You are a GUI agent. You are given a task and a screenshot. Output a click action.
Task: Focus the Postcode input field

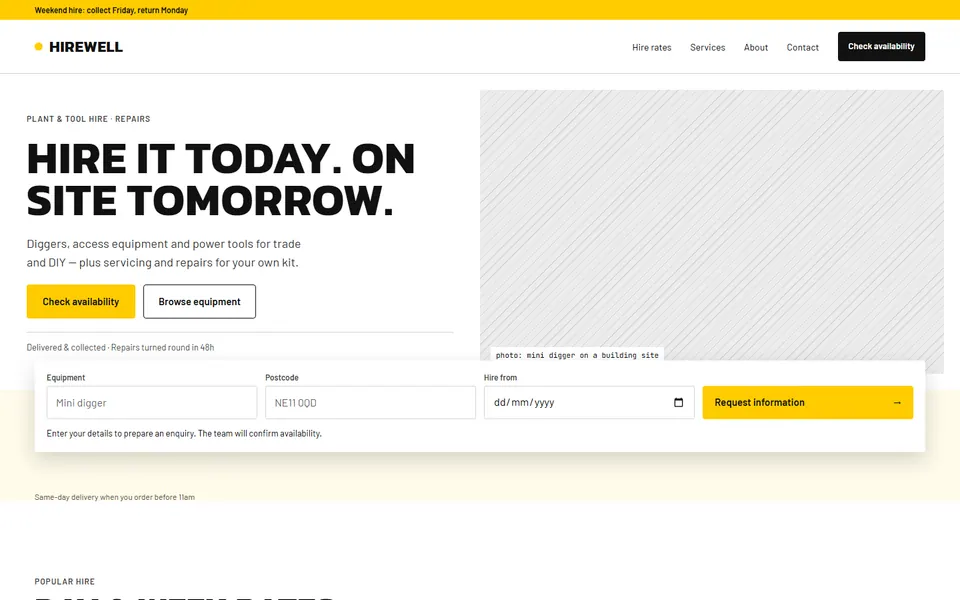(370, 402)
